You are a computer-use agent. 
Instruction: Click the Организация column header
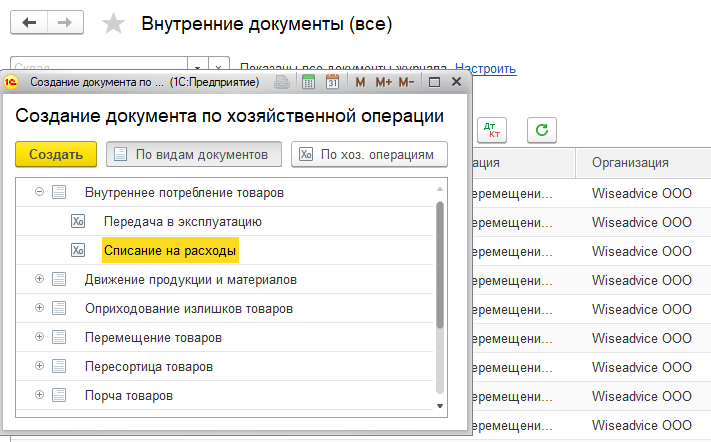[643, 162]
